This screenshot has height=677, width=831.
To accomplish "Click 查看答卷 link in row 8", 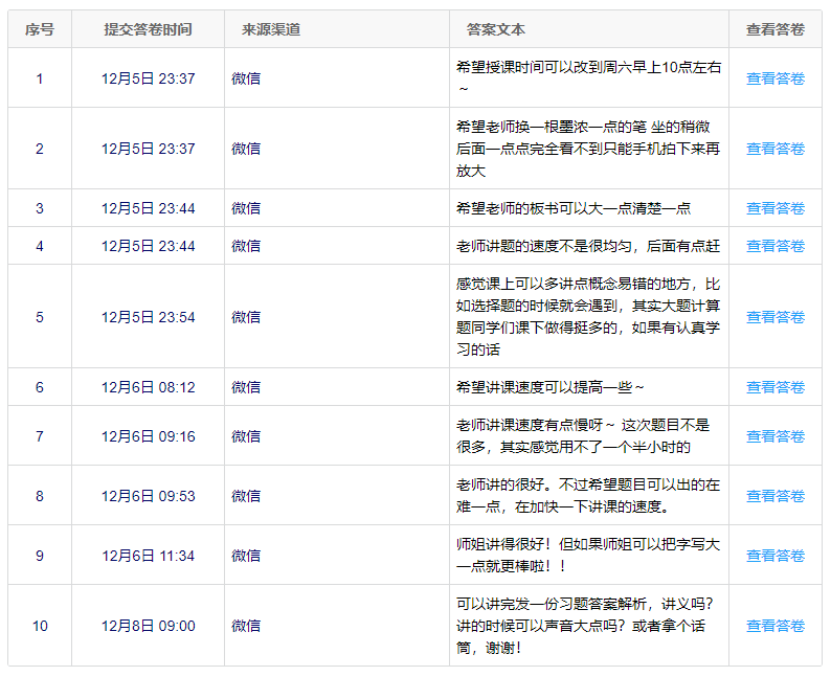I will click(775, 496).
